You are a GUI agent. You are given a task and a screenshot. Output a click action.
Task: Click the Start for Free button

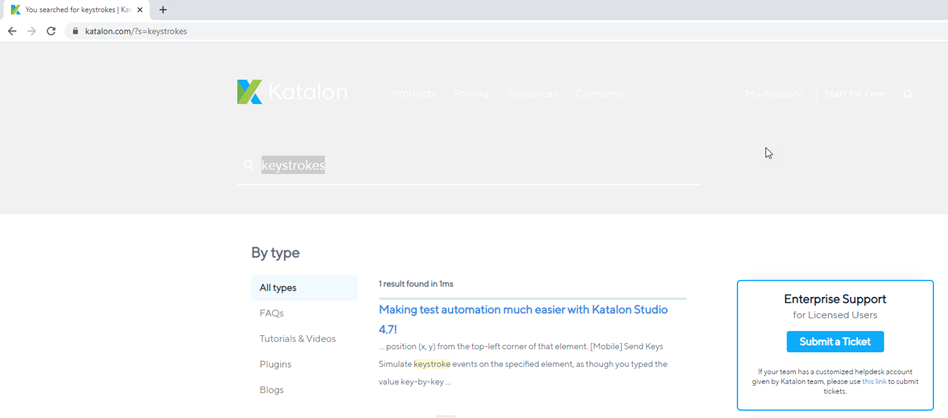pyautogui.click(x=855, y=94)
